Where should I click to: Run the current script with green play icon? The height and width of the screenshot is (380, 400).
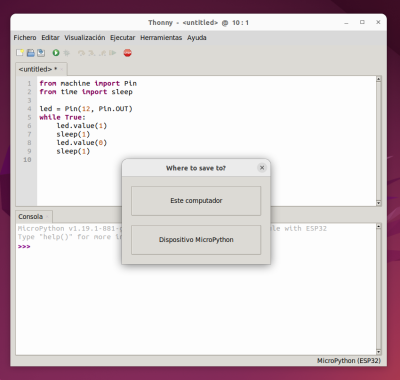tap(56, 53)
